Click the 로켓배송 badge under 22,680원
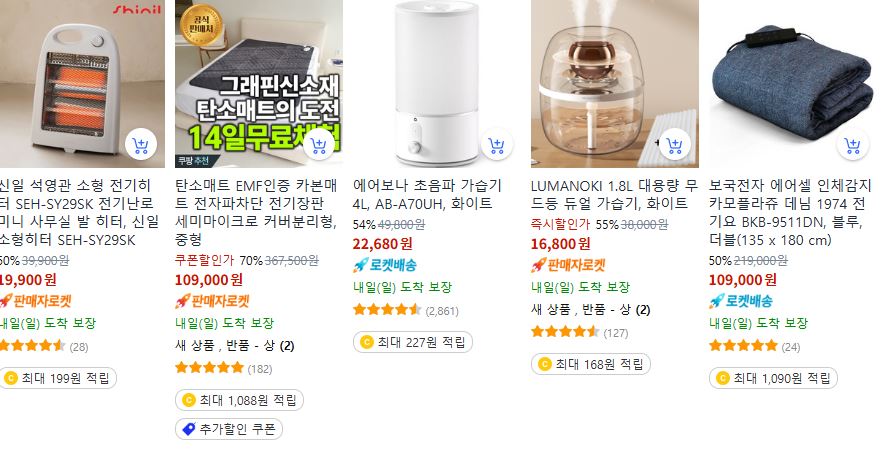 385,265
